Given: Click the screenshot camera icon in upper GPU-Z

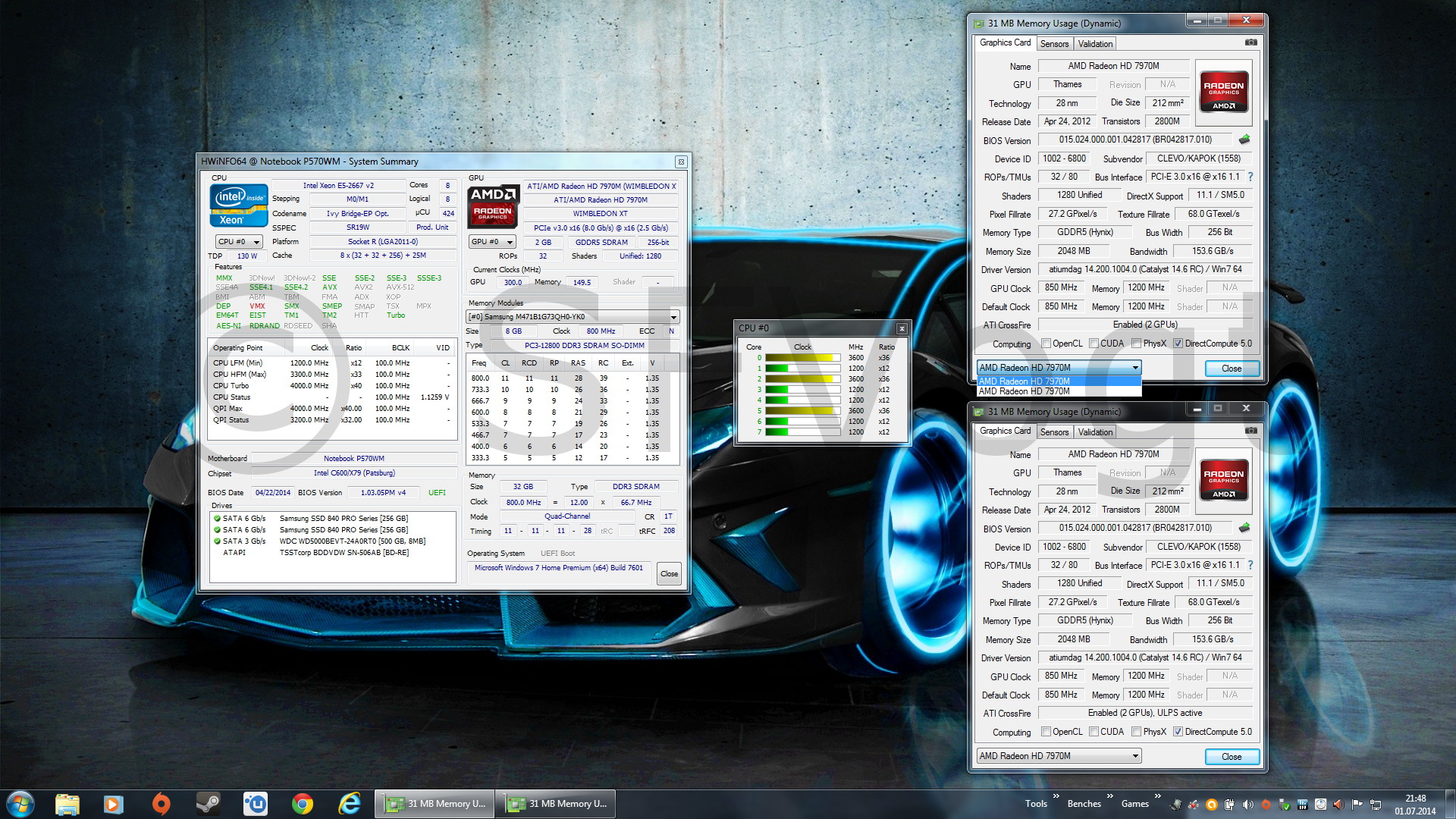Looking at the screenshot, I should (1251, 42).
